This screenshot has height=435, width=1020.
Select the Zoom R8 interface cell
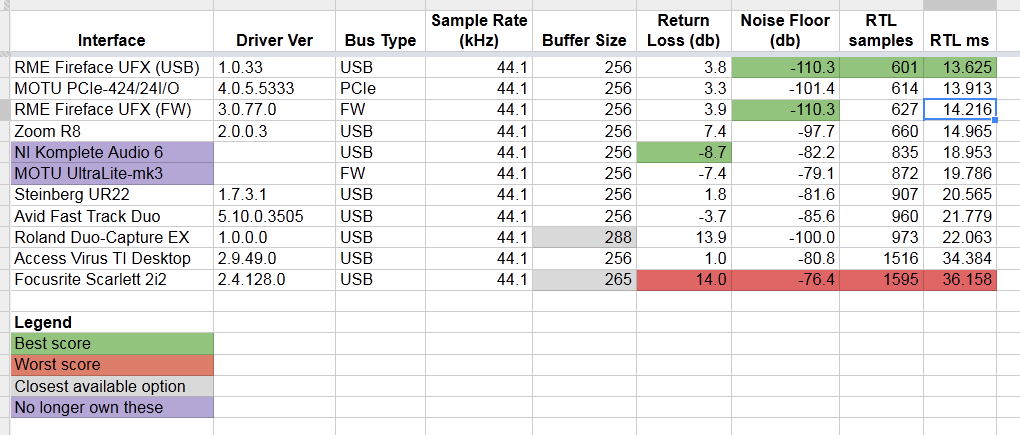click(x=112, y=131)
